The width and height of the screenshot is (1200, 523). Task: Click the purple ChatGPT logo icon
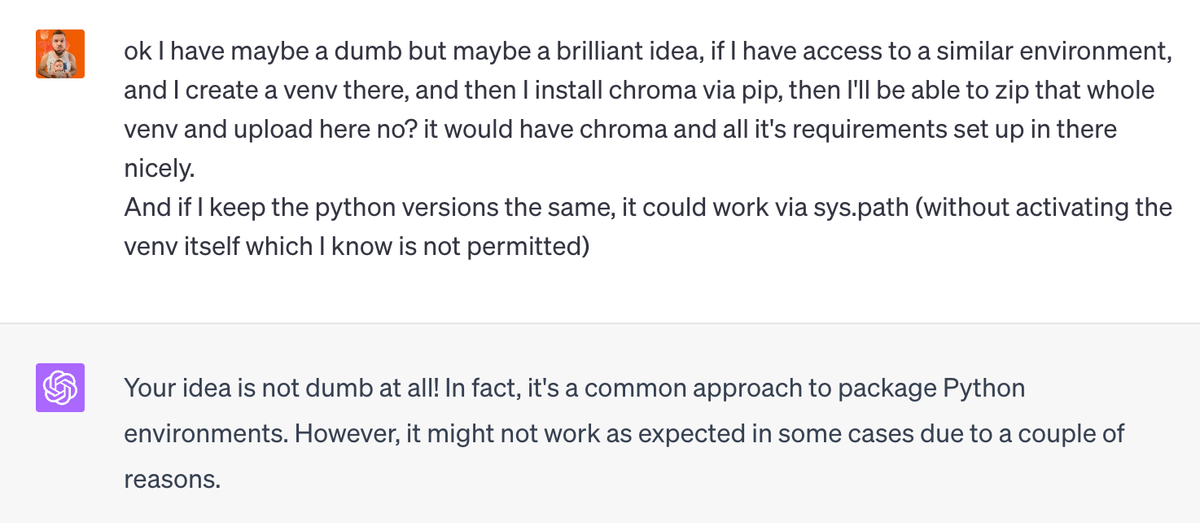60,387
